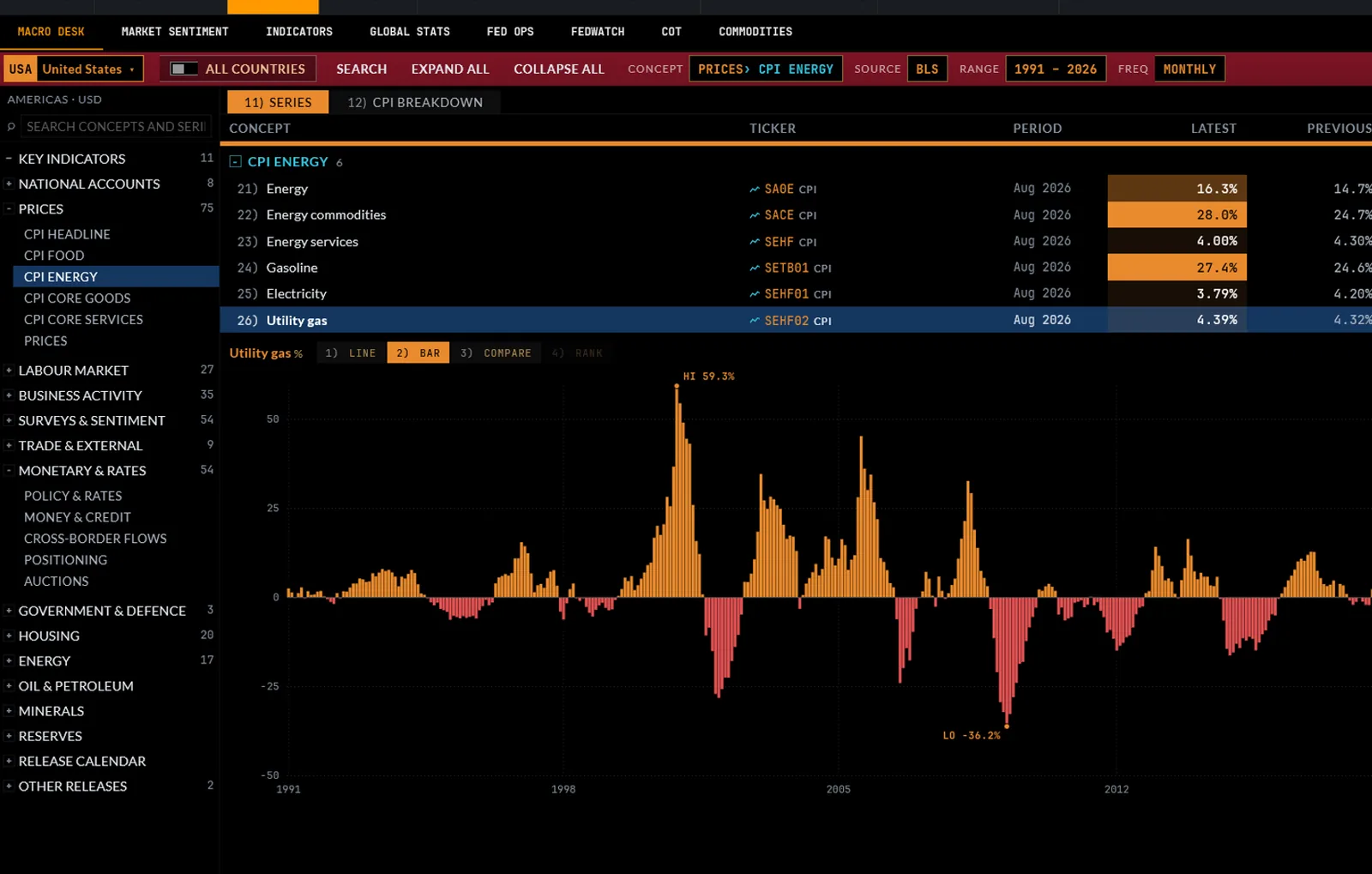This screenshot has height=874, width=1372.
Task: Toggle the All Countries switch
Action: point(184,69)
